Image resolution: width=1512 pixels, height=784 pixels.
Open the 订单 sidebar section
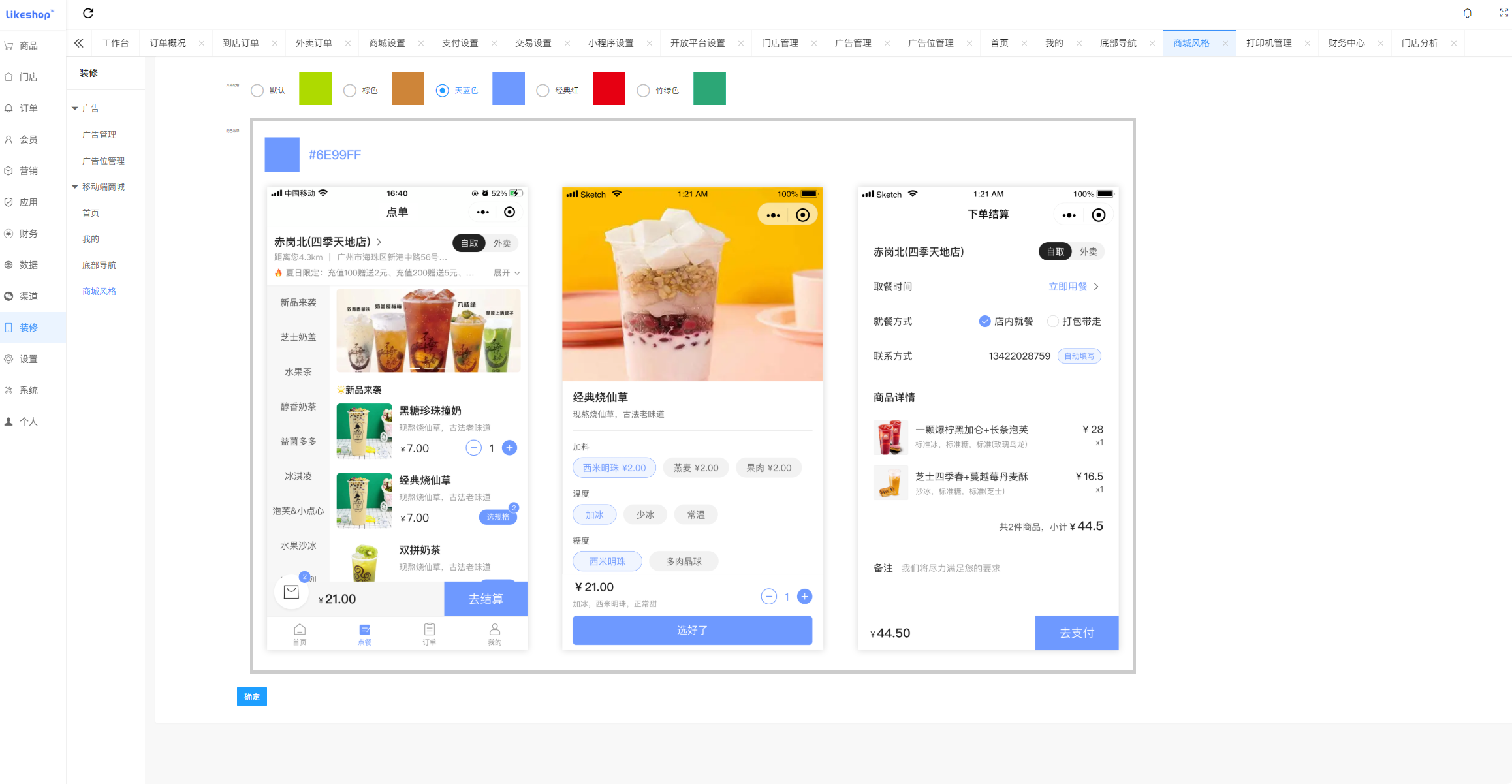(x=27, y=108)
